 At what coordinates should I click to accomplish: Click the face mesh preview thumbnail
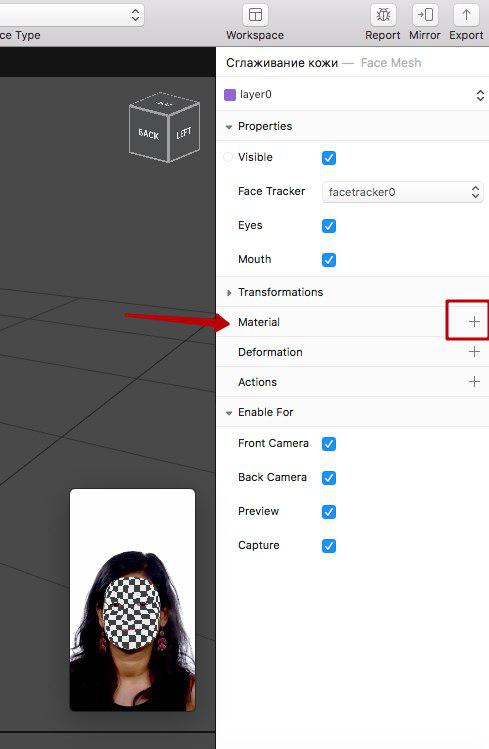132,599
